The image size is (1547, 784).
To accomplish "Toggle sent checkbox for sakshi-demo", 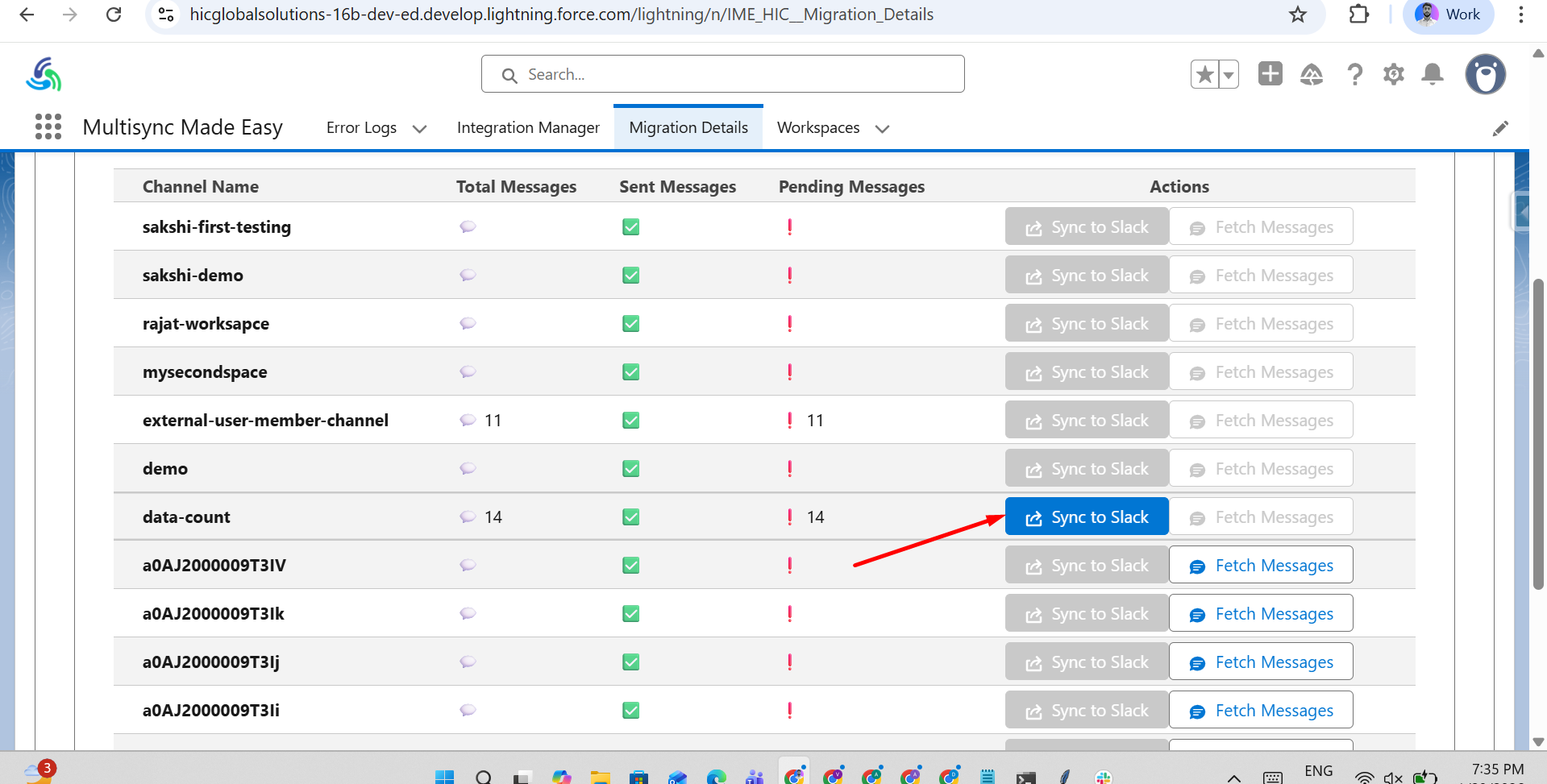I will pyautogui.click(x=631, y=276).
